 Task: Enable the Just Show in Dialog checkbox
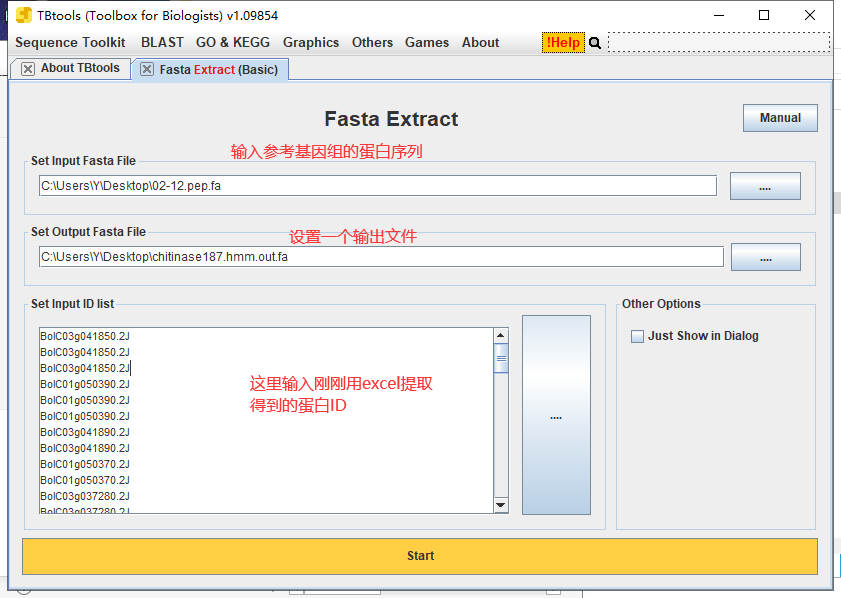(x=637, y=336)
